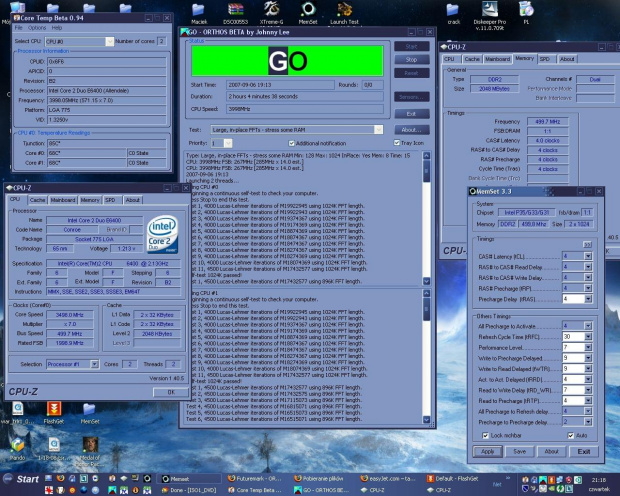Open Refresh Cycle Time (tRFC) dropdown

pyautogui.click(x=588, y=337)
